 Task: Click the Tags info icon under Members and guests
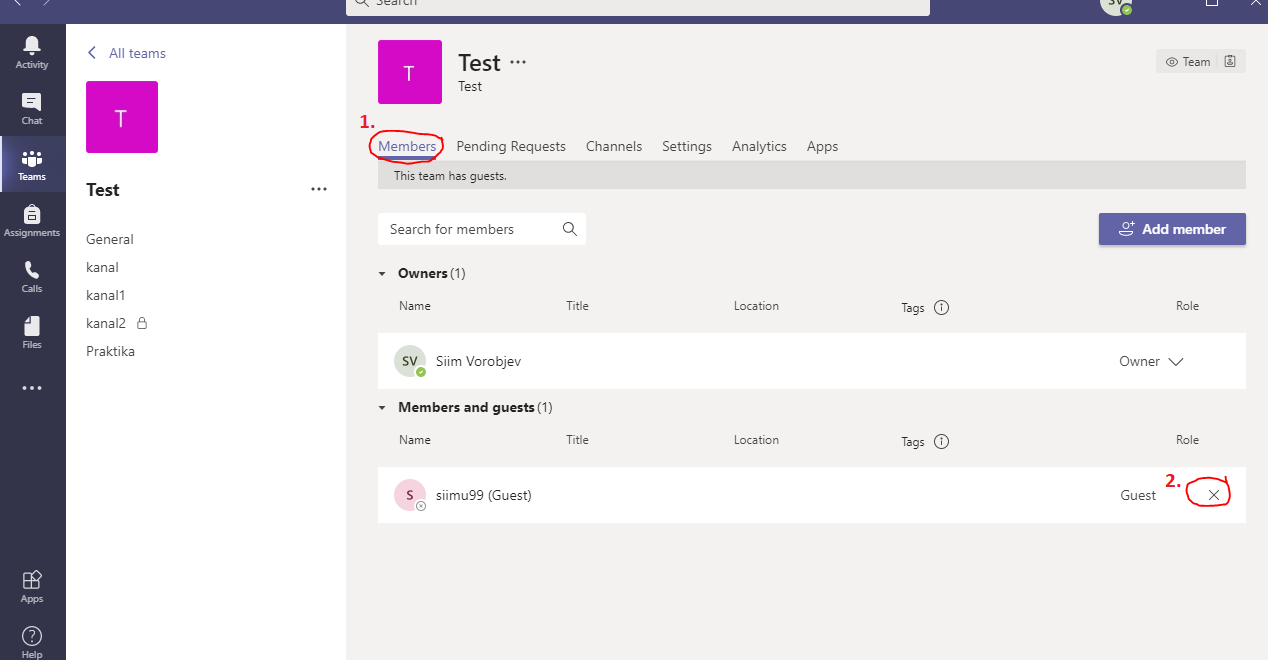pyautogui.click(x=941, y=441)
